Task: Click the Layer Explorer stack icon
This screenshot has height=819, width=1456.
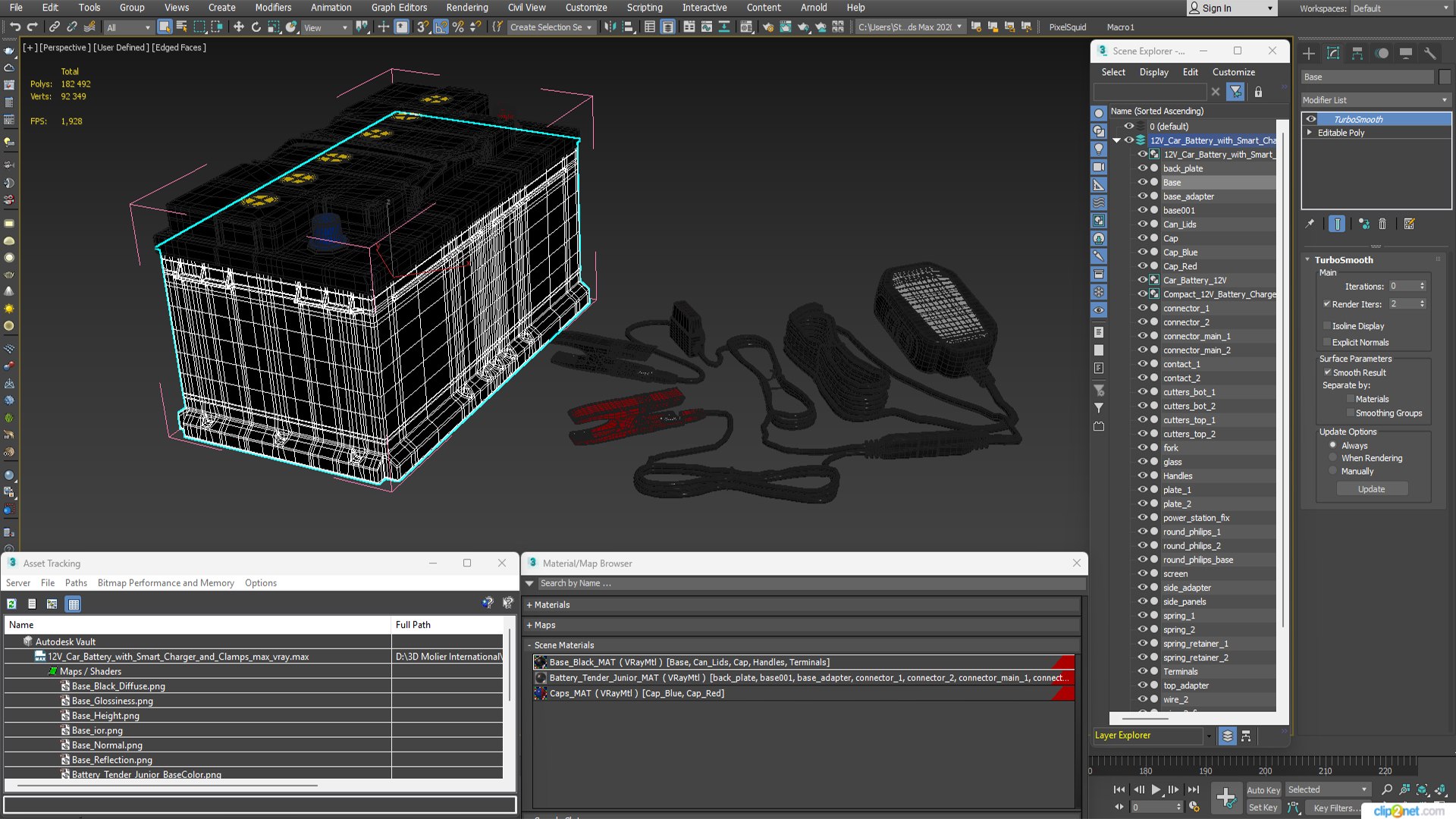Action: point(1227,736)
